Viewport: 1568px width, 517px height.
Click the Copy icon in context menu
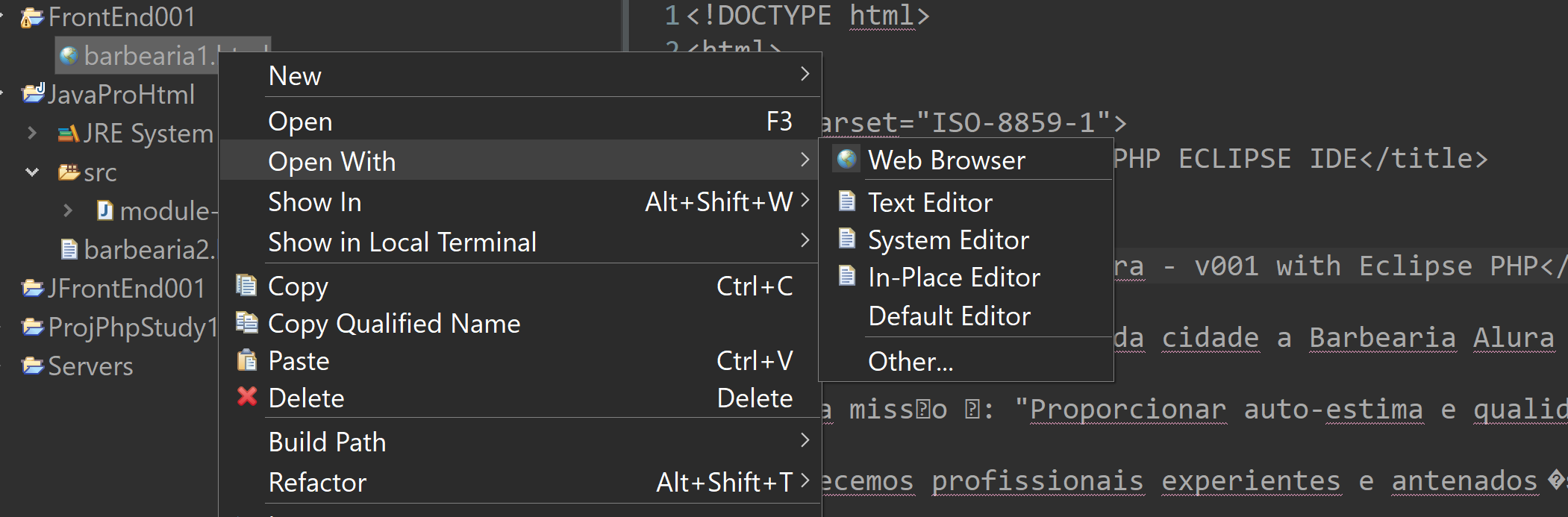pyautogui.click(x=246, y=285)
